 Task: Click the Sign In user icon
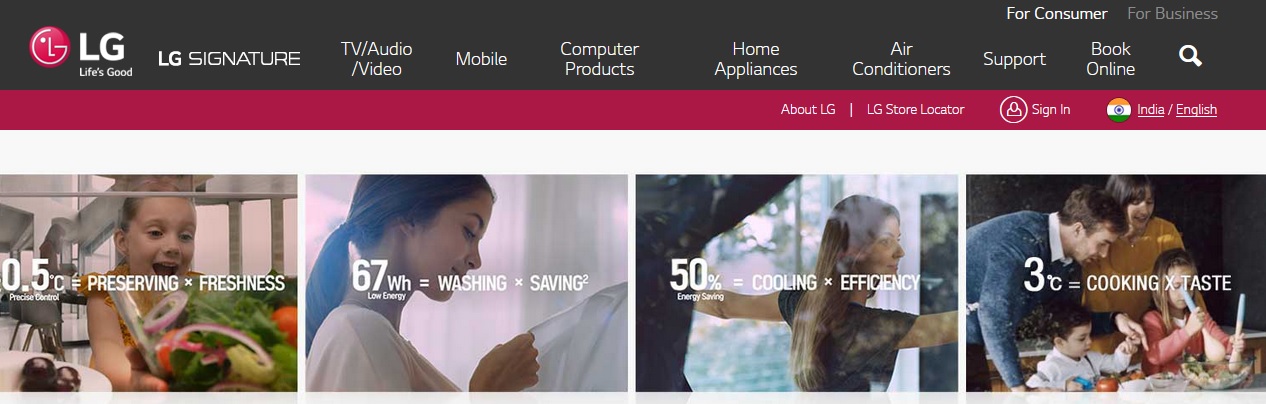pyautogui.click(x=1014, y=110)
